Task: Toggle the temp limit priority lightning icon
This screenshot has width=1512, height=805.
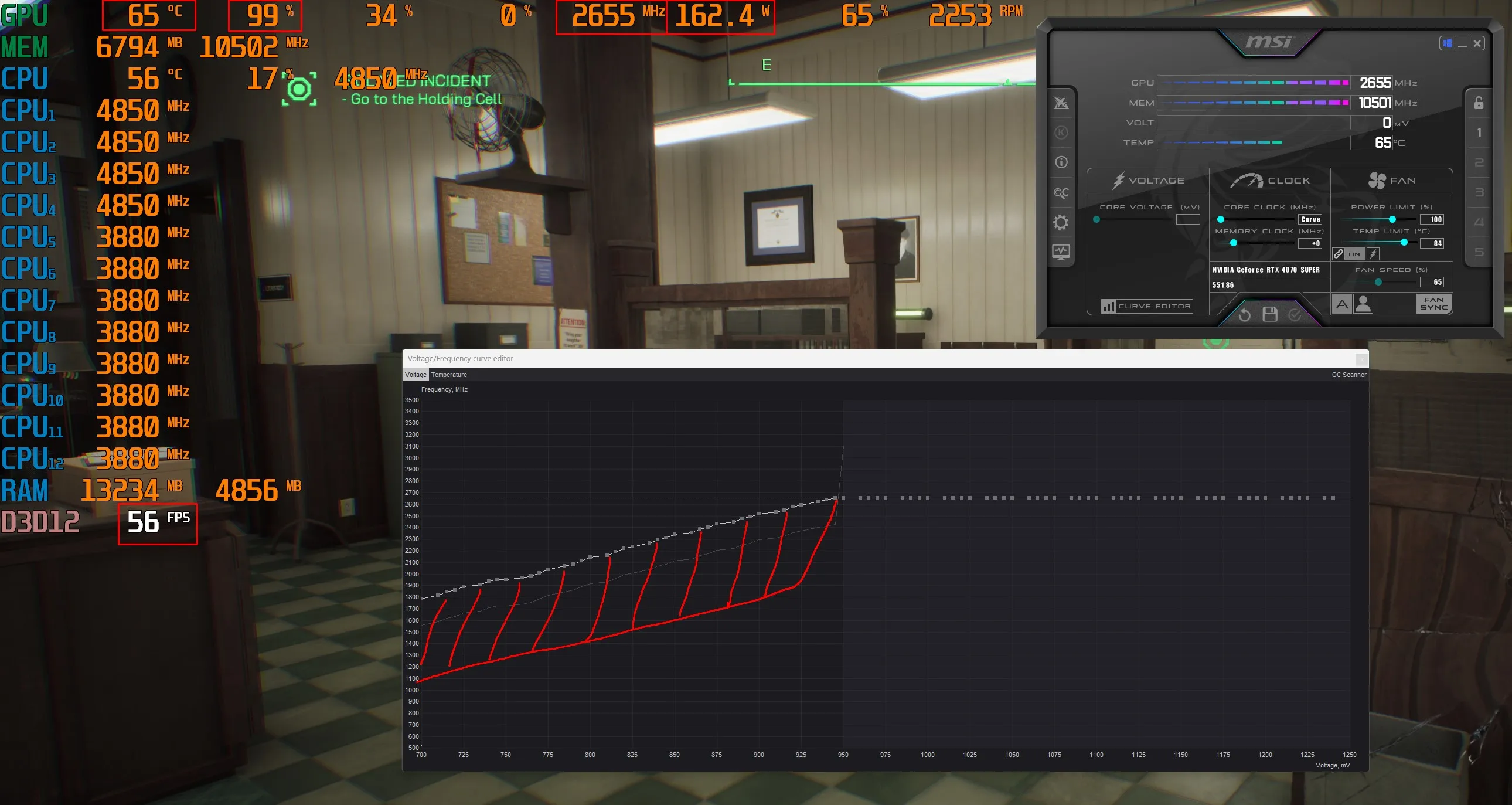Action: (1373, 254)
